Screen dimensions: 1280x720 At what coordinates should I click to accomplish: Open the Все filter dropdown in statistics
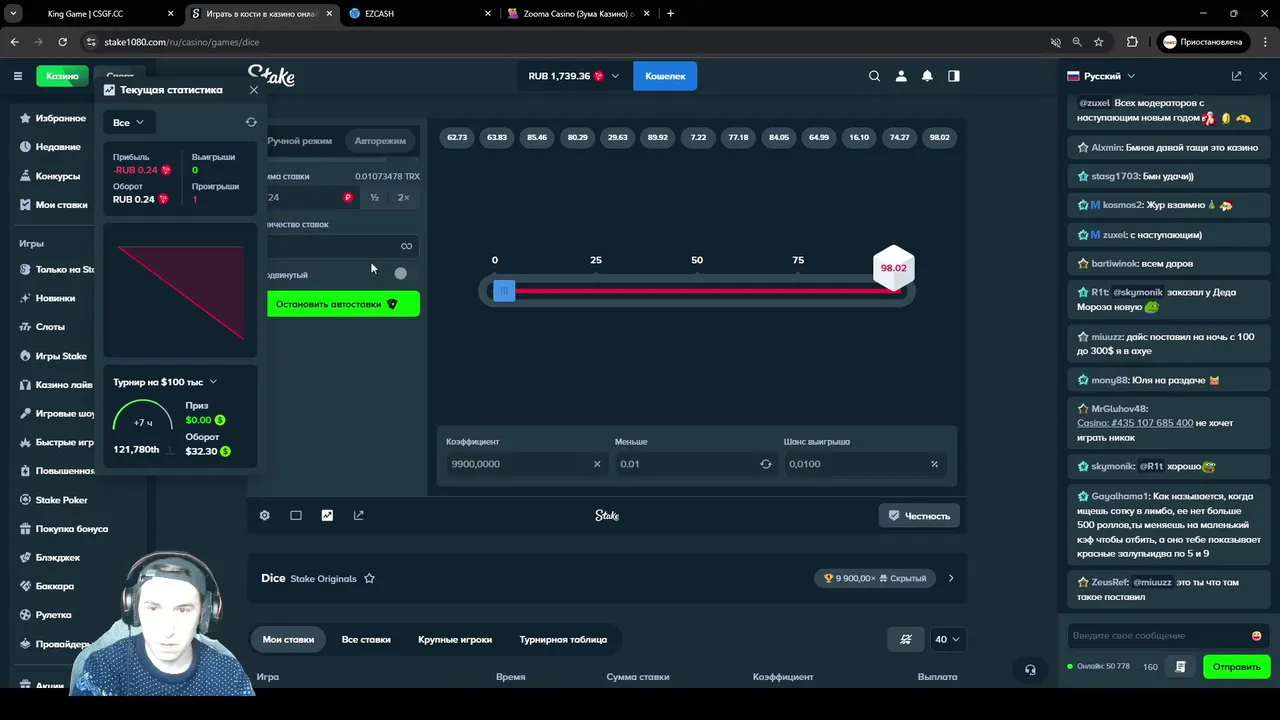[128, 122]
